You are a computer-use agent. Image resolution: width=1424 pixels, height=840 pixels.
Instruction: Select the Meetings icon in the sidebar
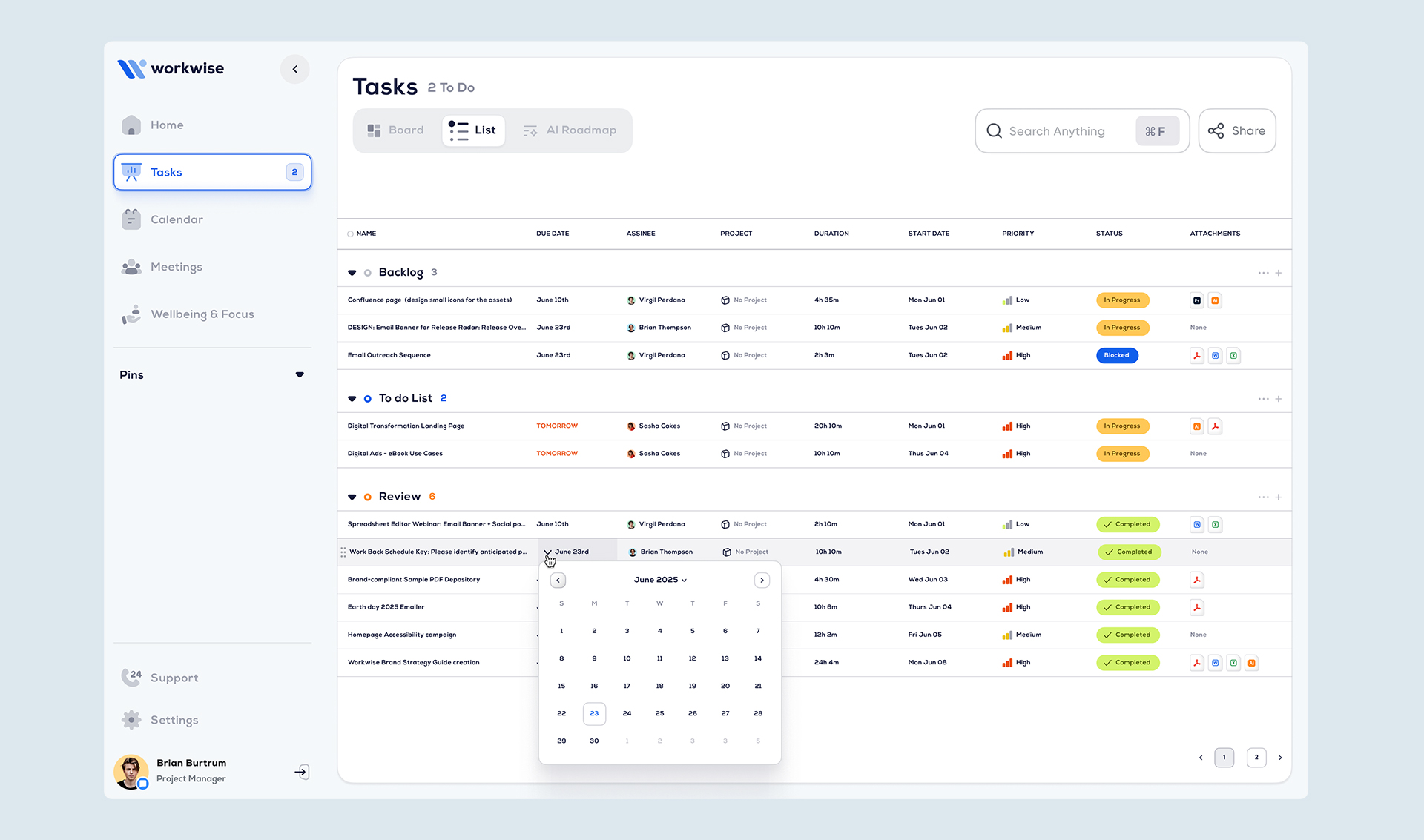coord(131,267)
